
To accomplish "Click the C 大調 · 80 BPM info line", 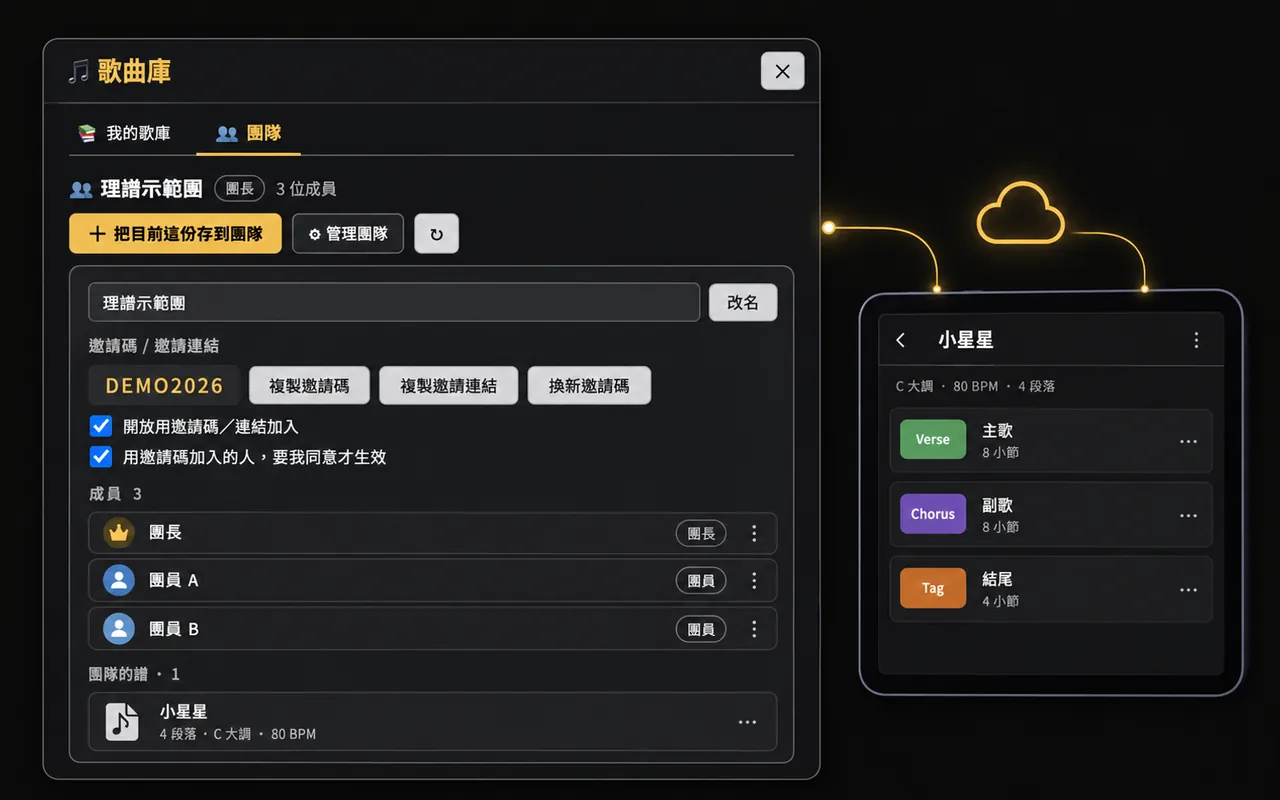I will (975, 386).
